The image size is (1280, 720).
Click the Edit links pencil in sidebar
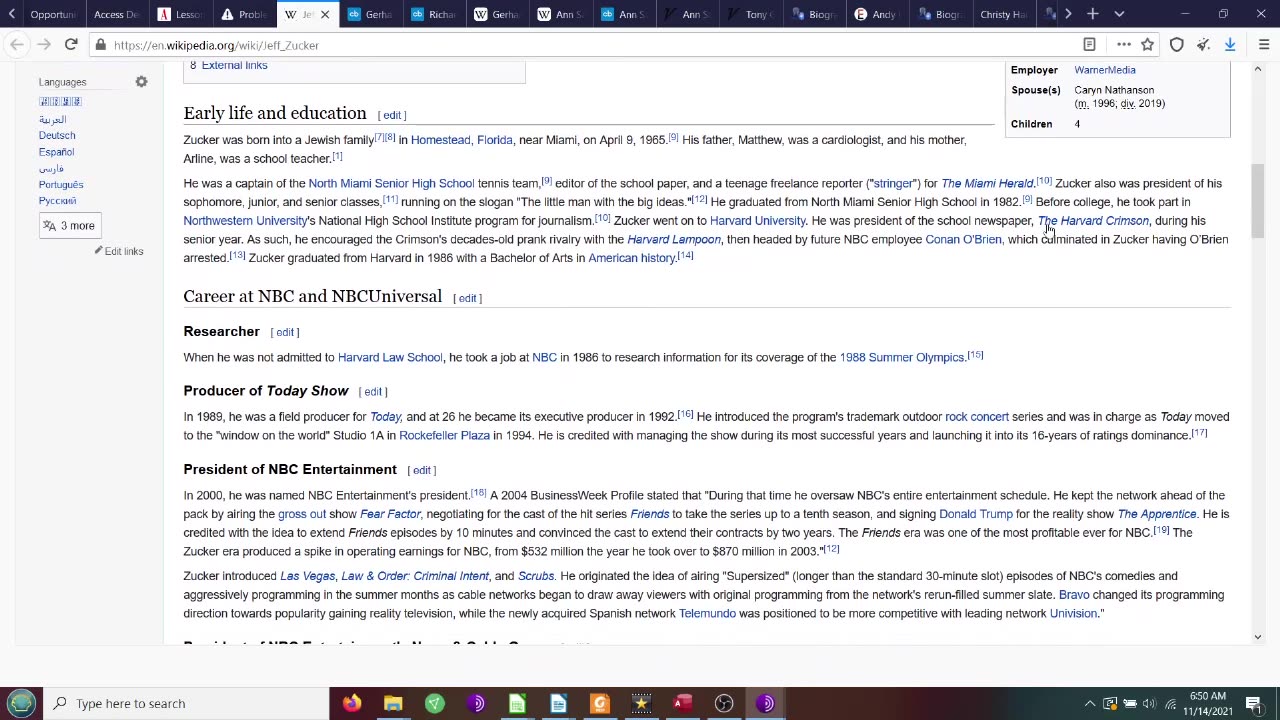[119, 251]
